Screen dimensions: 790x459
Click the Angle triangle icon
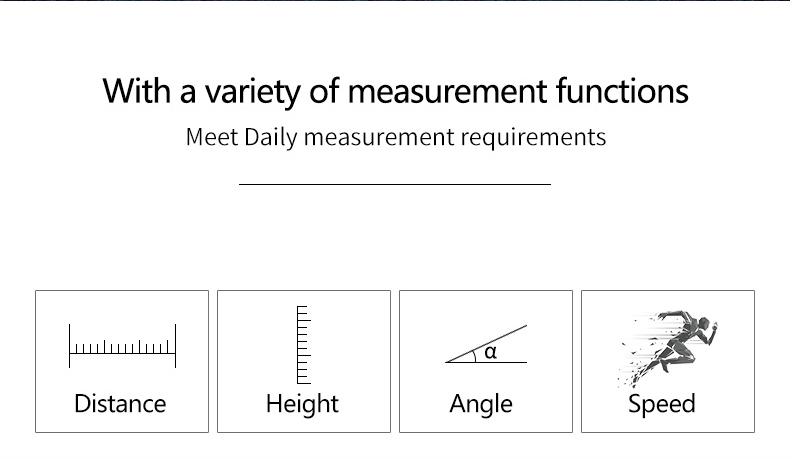click(x=486, y=344)
